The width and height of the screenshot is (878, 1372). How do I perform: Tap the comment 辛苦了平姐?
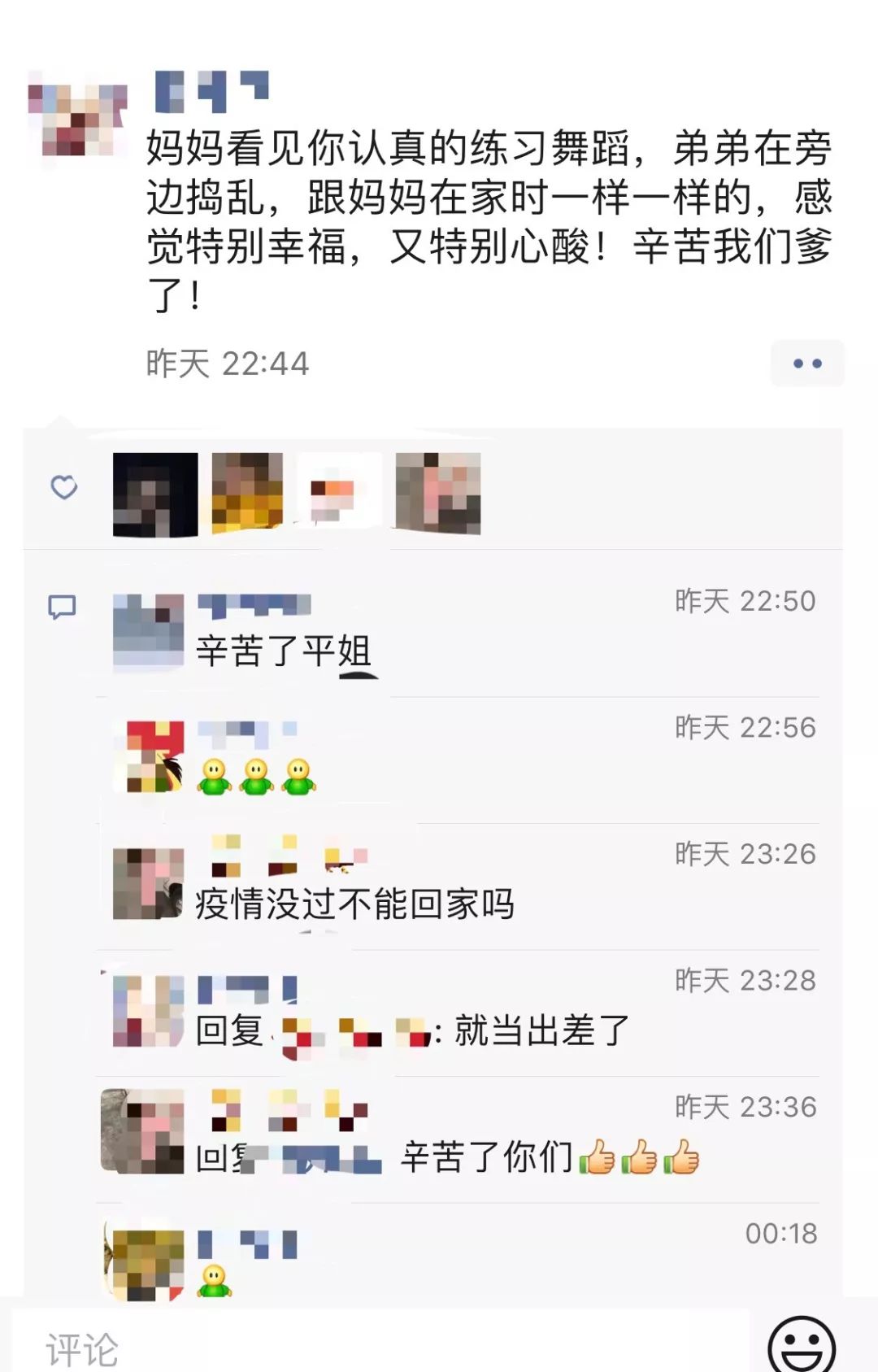coord(284,651)
